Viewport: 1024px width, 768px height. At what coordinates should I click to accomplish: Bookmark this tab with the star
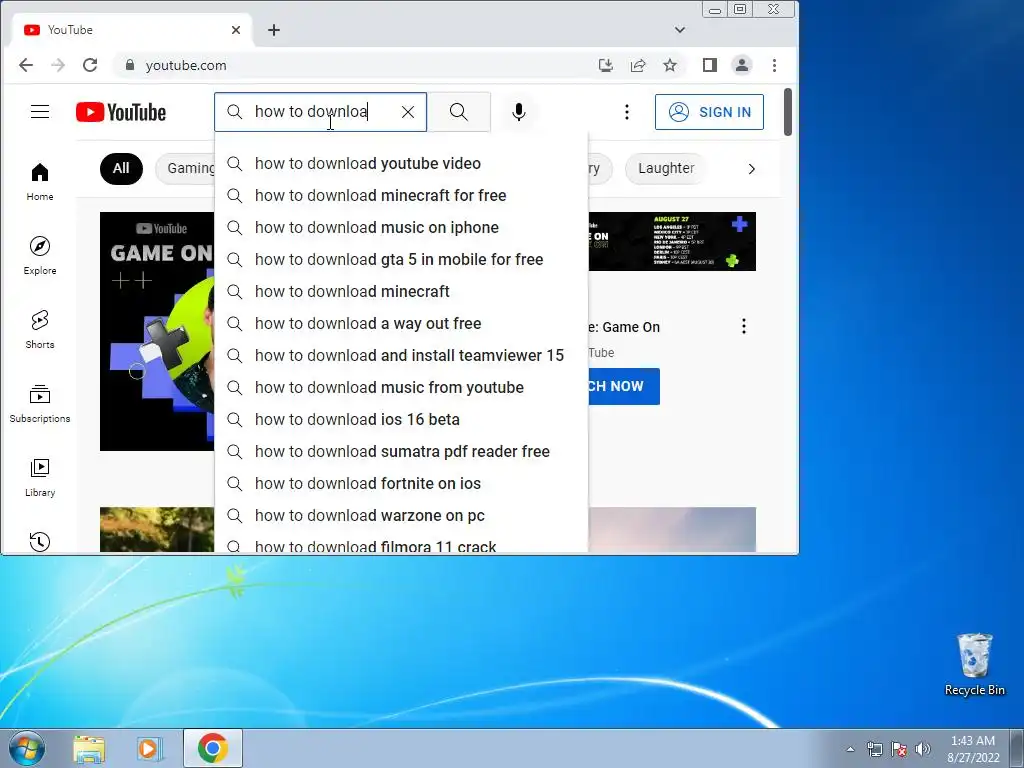(x=670, y=65)
